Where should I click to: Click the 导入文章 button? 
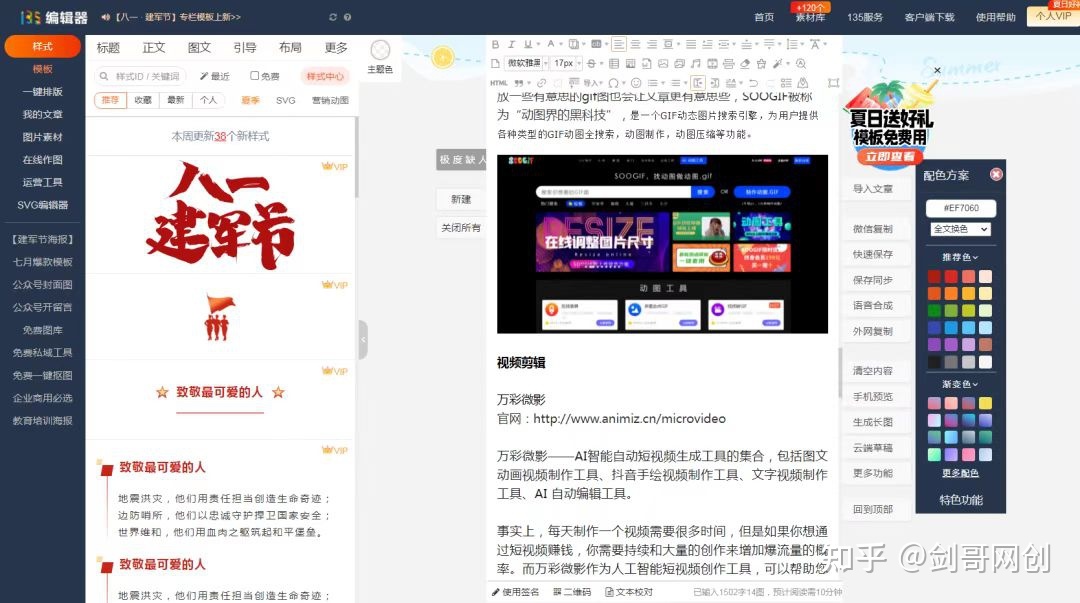click(x=872, y=188)
